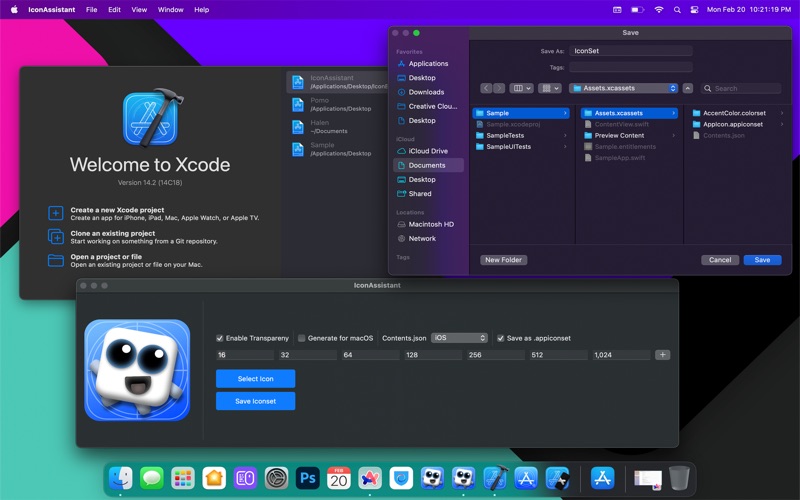Click the Messages icon in the Dock

pyautogui.click(x=151, y=478)
